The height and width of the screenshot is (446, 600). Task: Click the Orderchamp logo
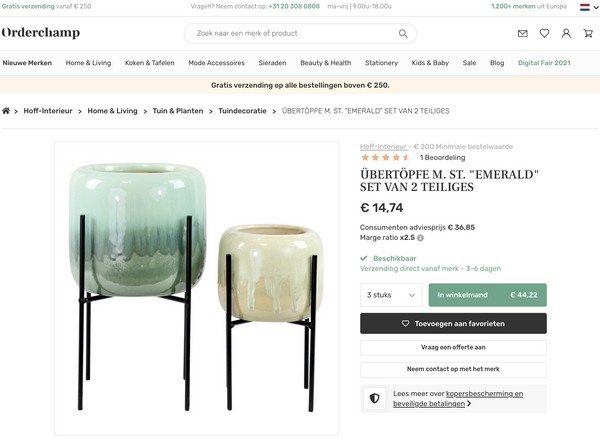click(41, 33)
